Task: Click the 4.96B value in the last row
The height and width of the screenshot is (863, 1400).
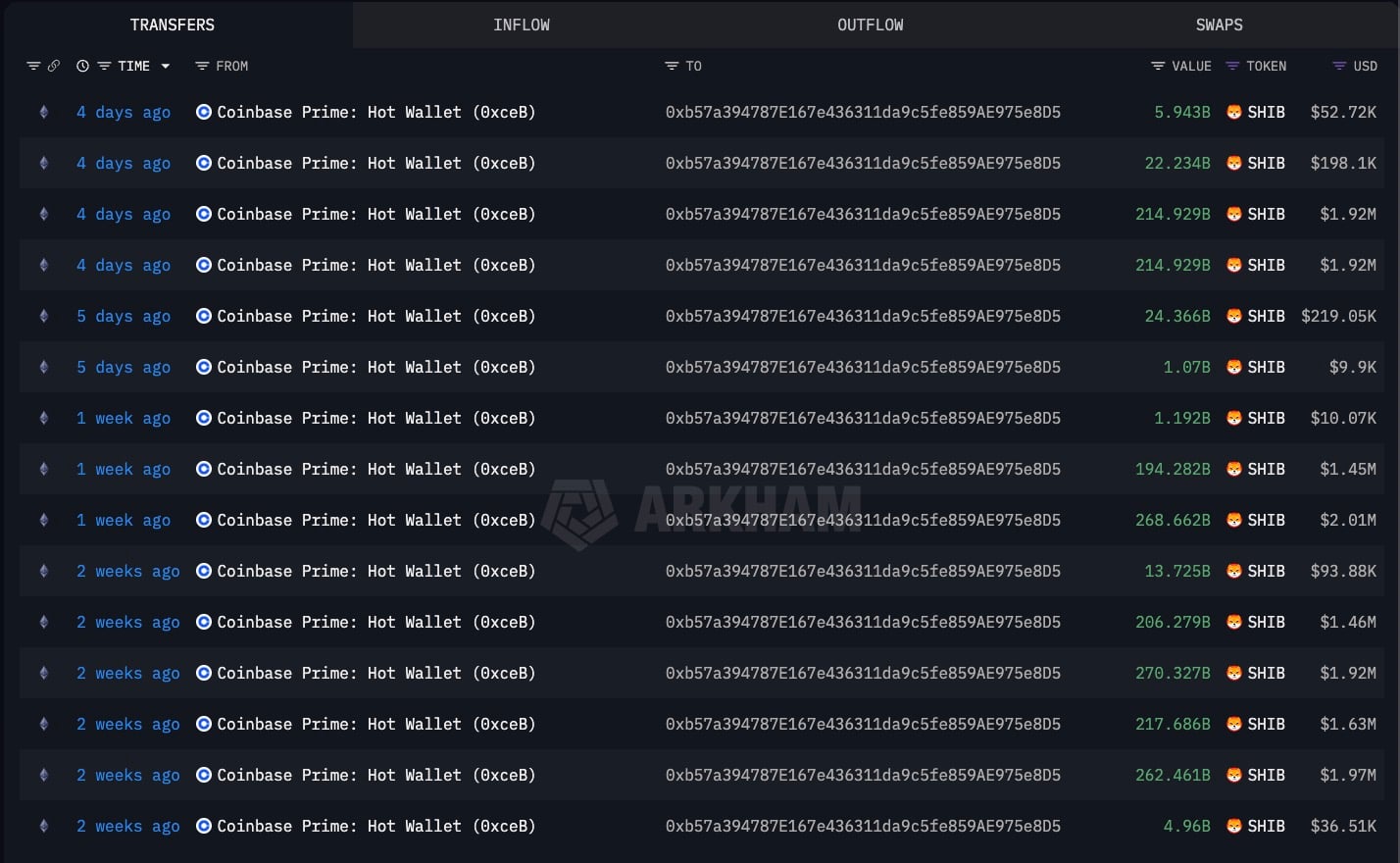Action: [x=1186, y=826]
